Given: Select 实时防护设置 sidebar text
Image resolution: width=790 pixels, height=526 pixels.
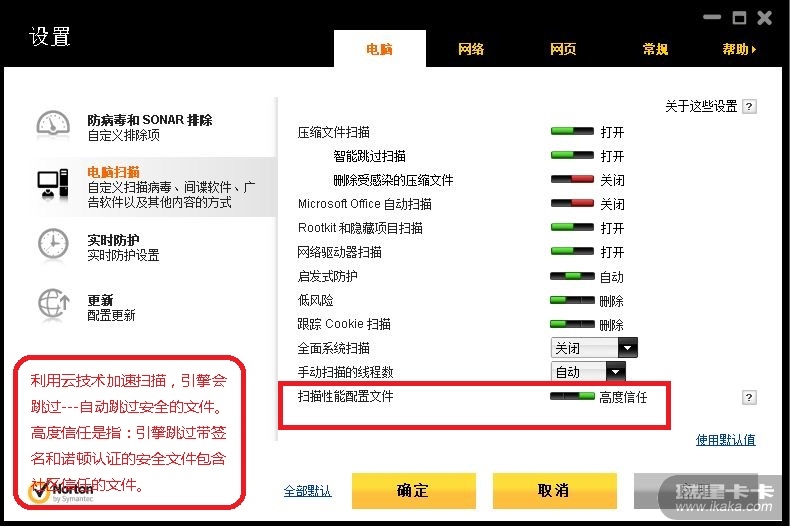Looking at the screenshot, I should click(x=123, y=255).
